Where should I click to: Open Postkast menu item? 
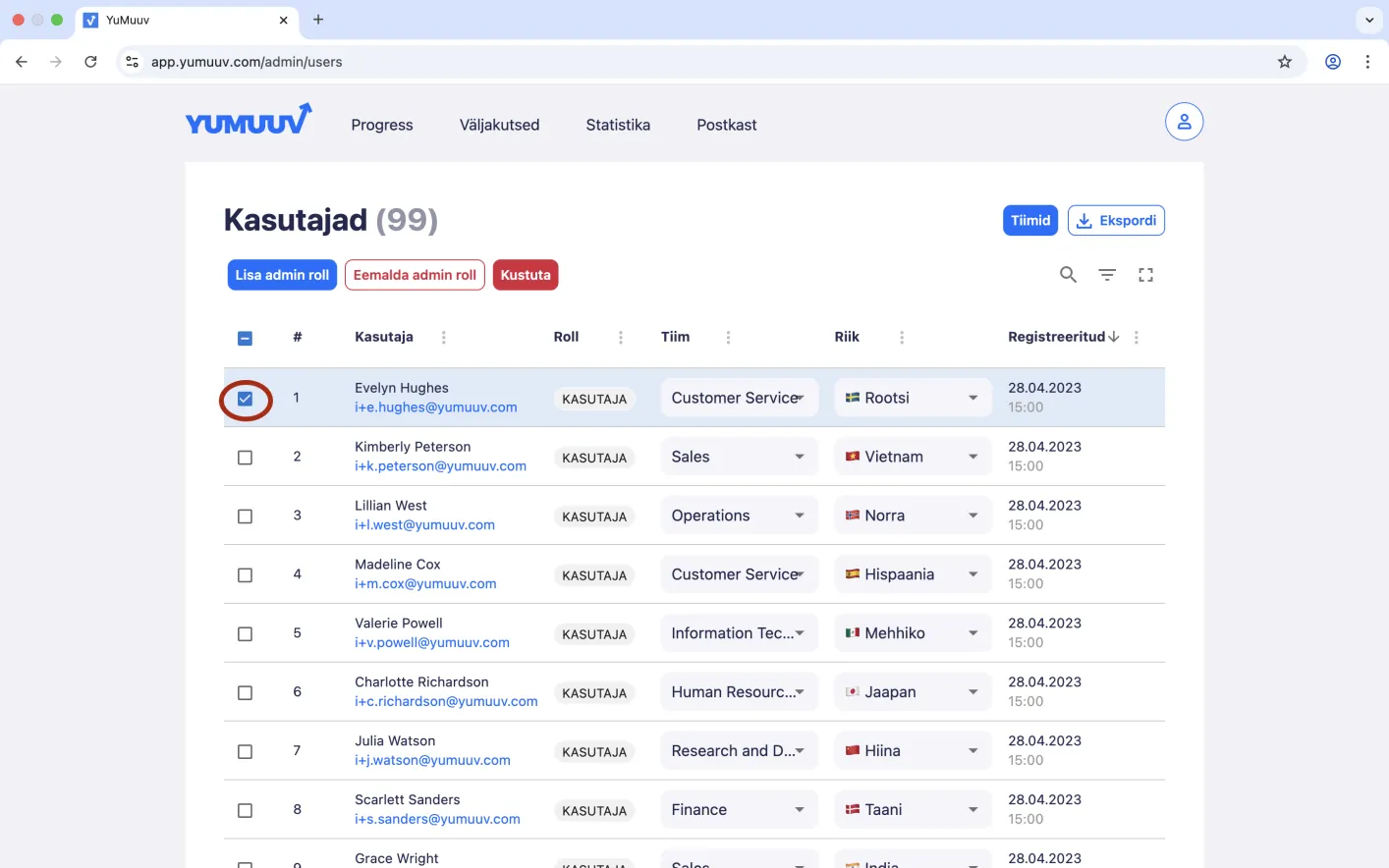[x=727, y=125]
